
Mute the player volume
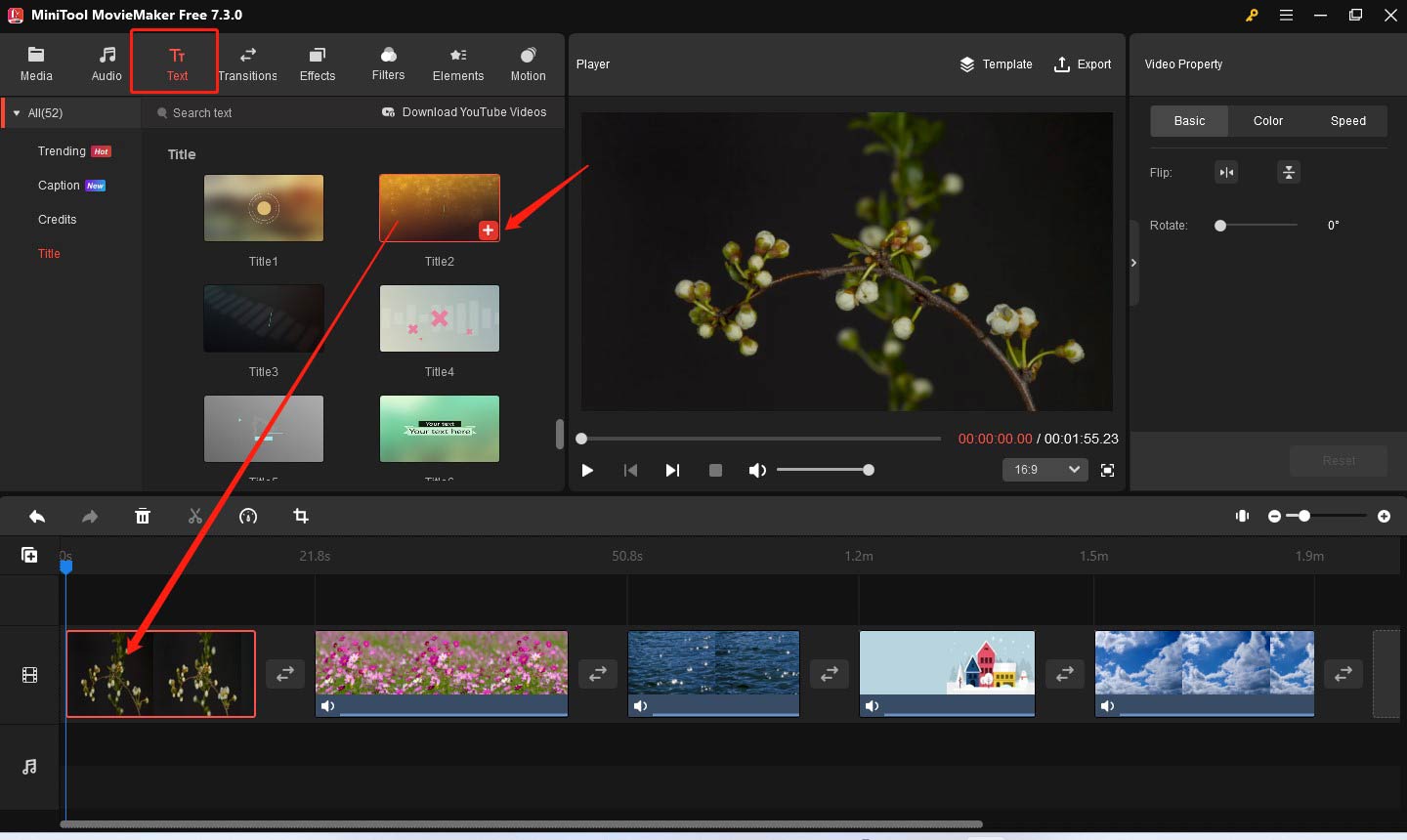pos(757,471)
